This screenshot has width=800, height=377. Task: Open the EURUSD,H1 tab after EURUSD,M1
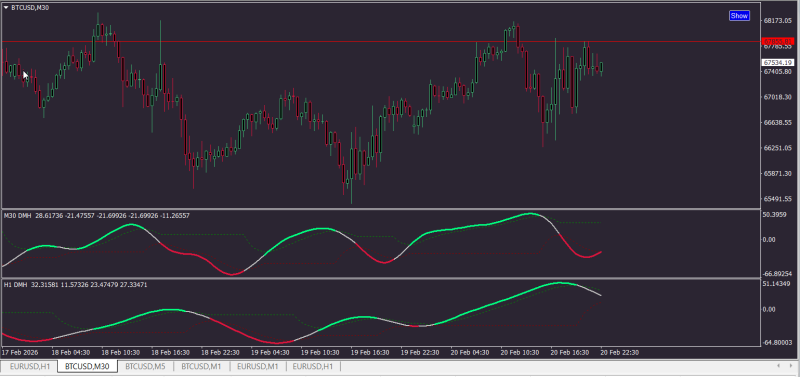313,366
